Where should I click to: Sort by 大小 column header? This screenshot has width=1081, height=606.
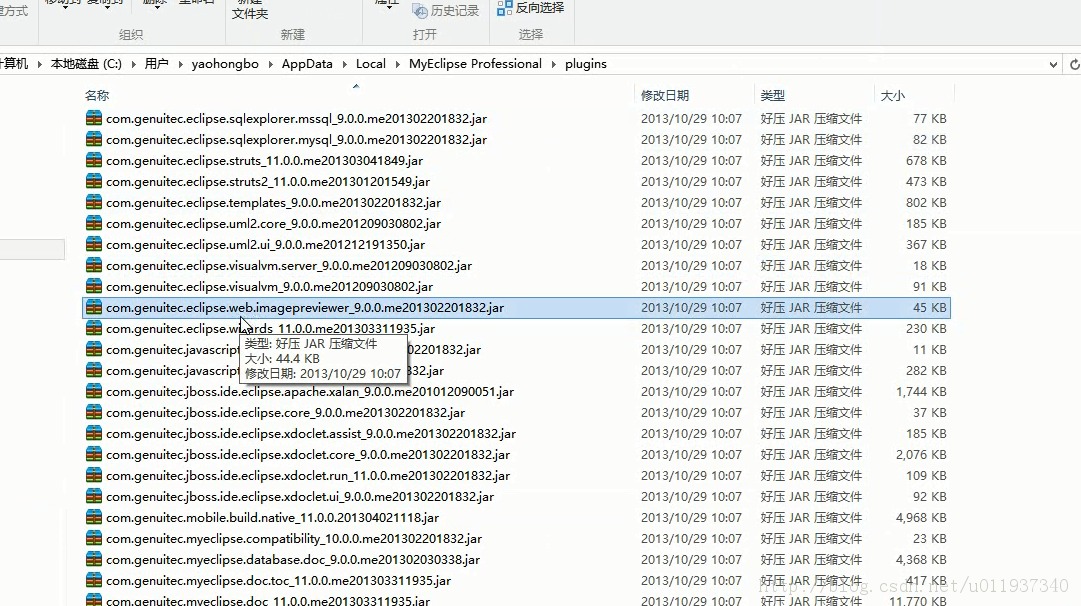click(x=893, y=95)
